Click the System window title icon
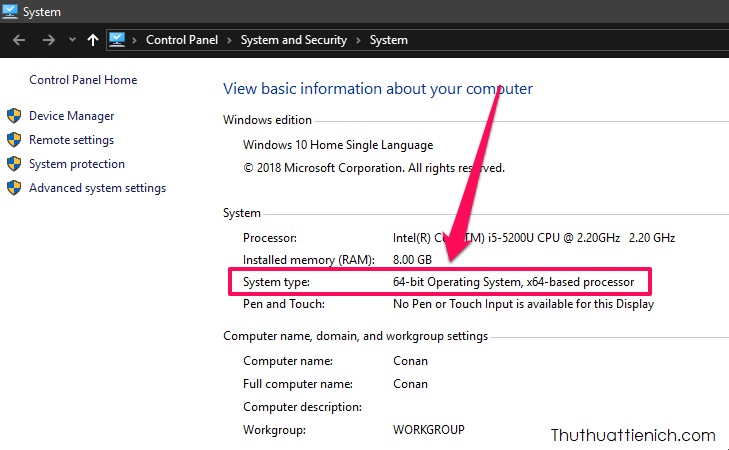Screen dimensions: 729x450 [x=9, y=11]
